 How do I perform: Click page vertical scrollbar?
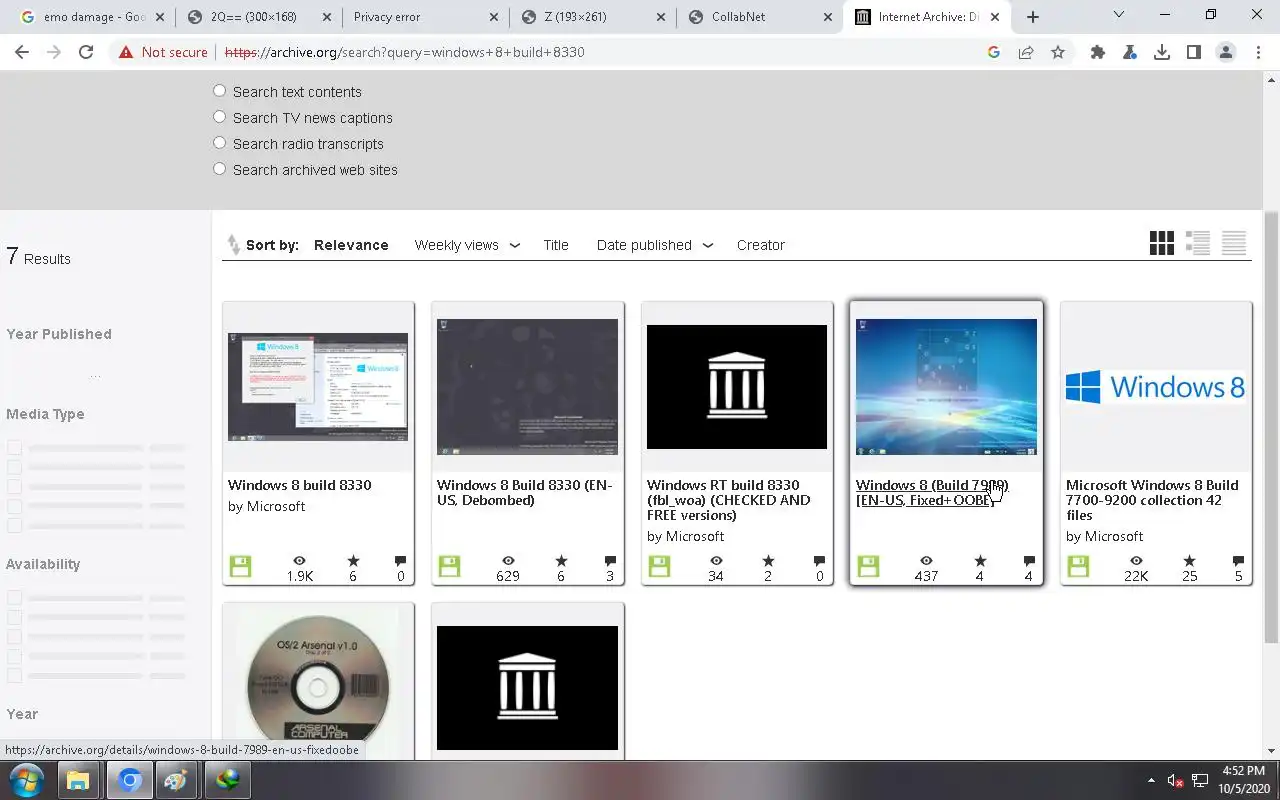tap(1272, 428)
